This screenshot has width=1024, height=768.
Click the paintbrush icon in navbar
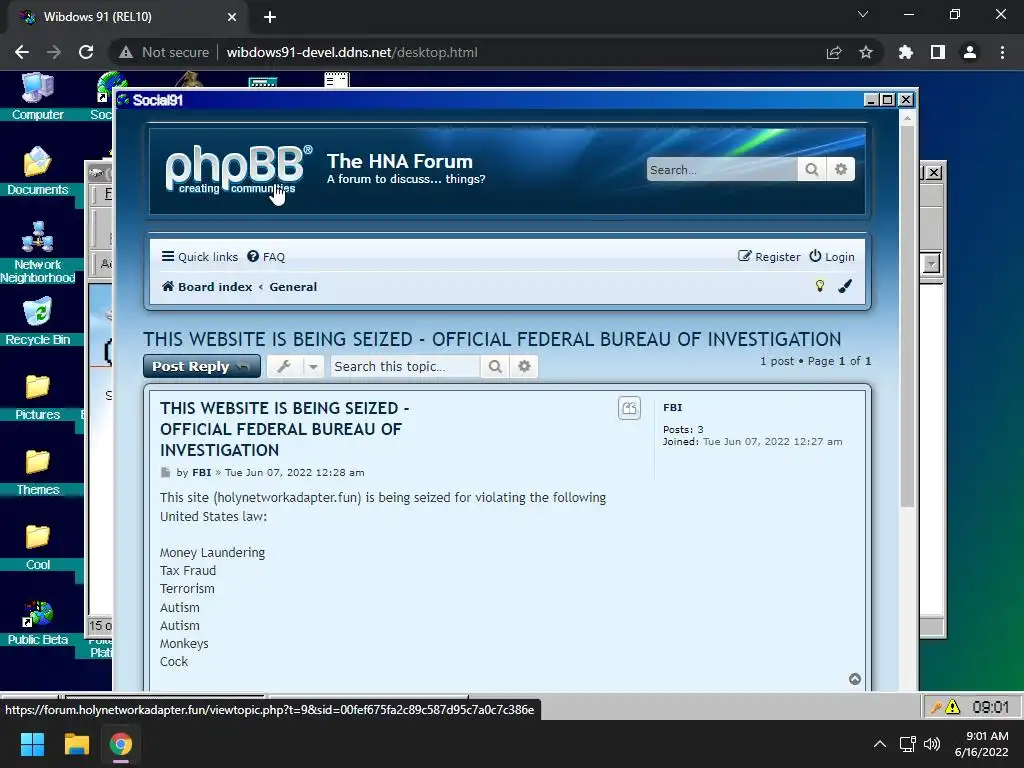pyautogui.click(x=845, y=286)
